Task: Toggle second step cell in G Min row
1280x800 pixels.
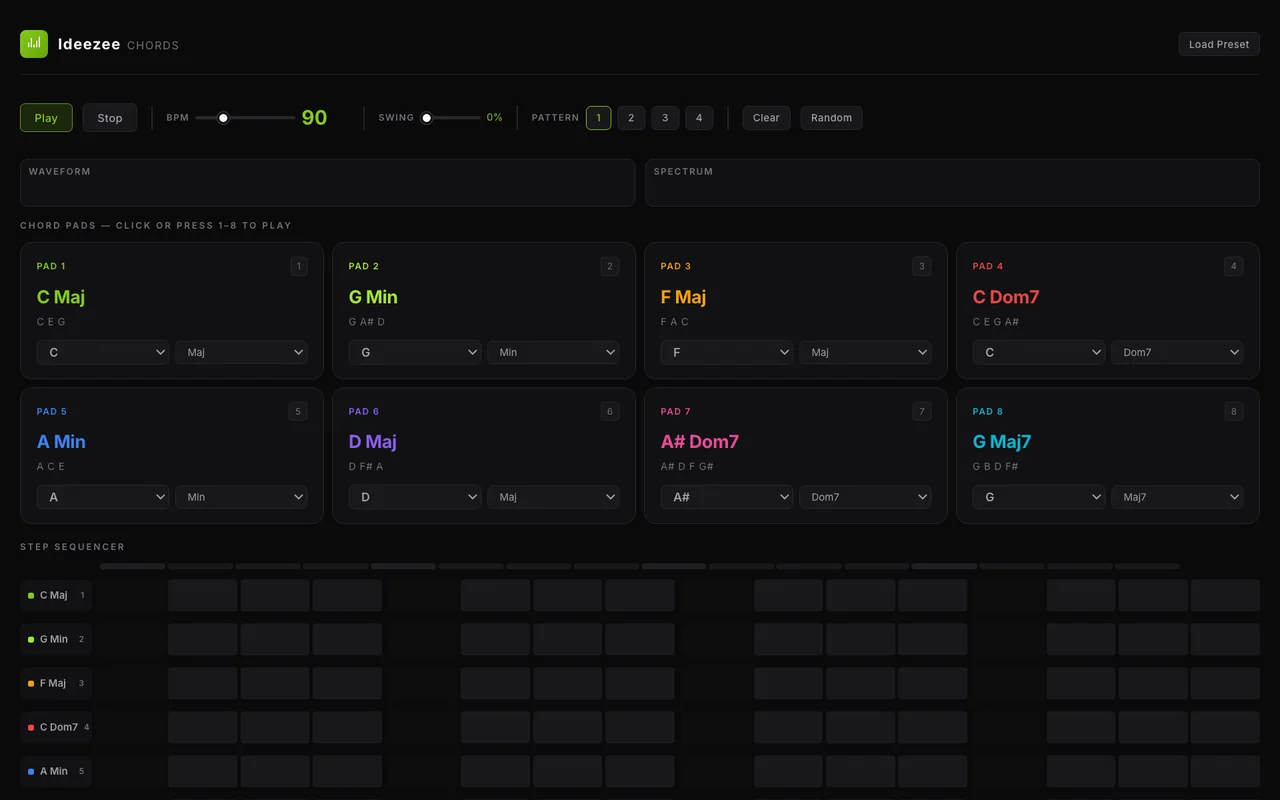Action: point(203,639)
